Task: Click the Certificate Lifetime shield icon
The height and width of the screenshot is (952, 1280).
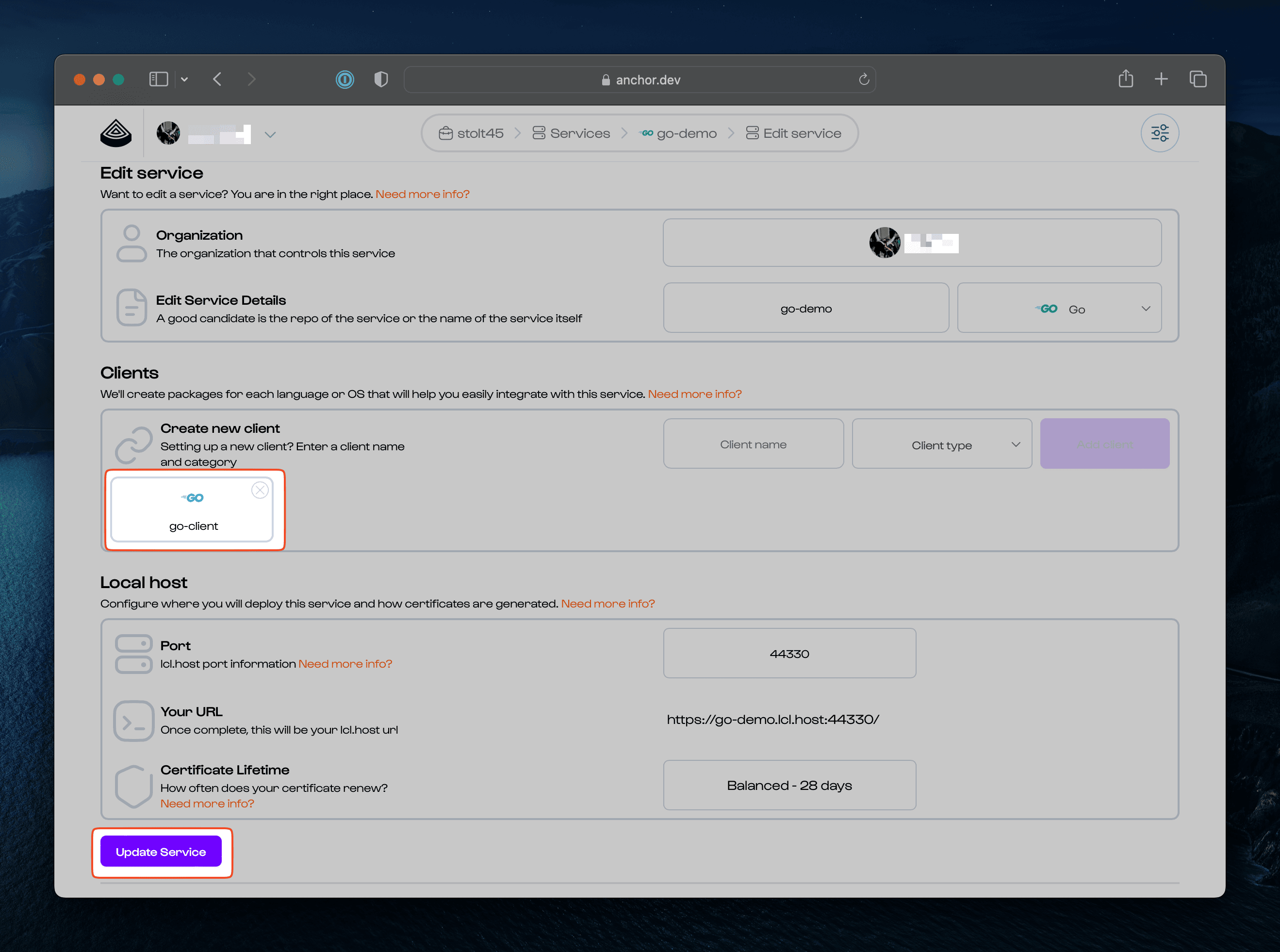Action: pos(133,786)
